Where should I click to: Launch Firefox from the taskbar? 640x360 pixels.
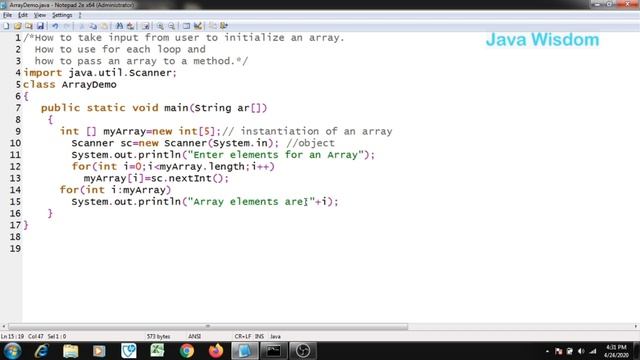216,351
